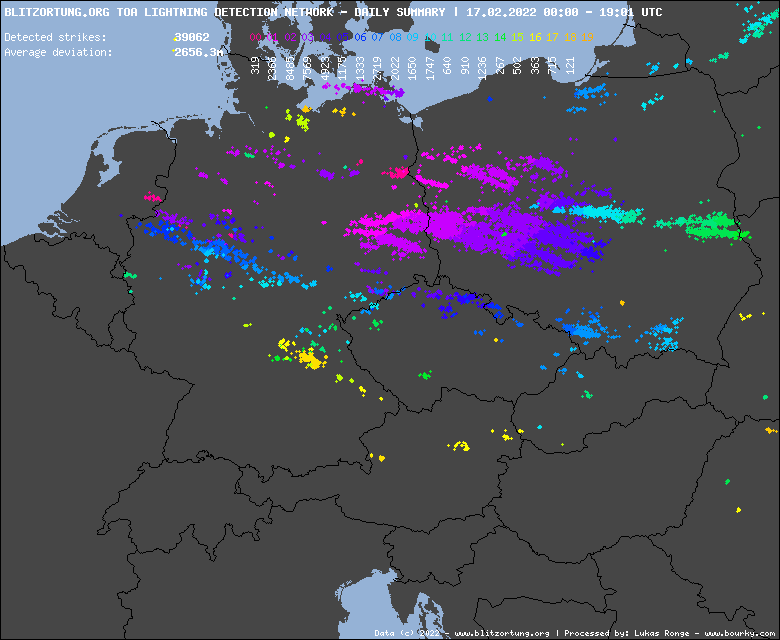Click the strike count 121
The height and width of the screenshot is (640, 780).
click(x=570, y=66)
